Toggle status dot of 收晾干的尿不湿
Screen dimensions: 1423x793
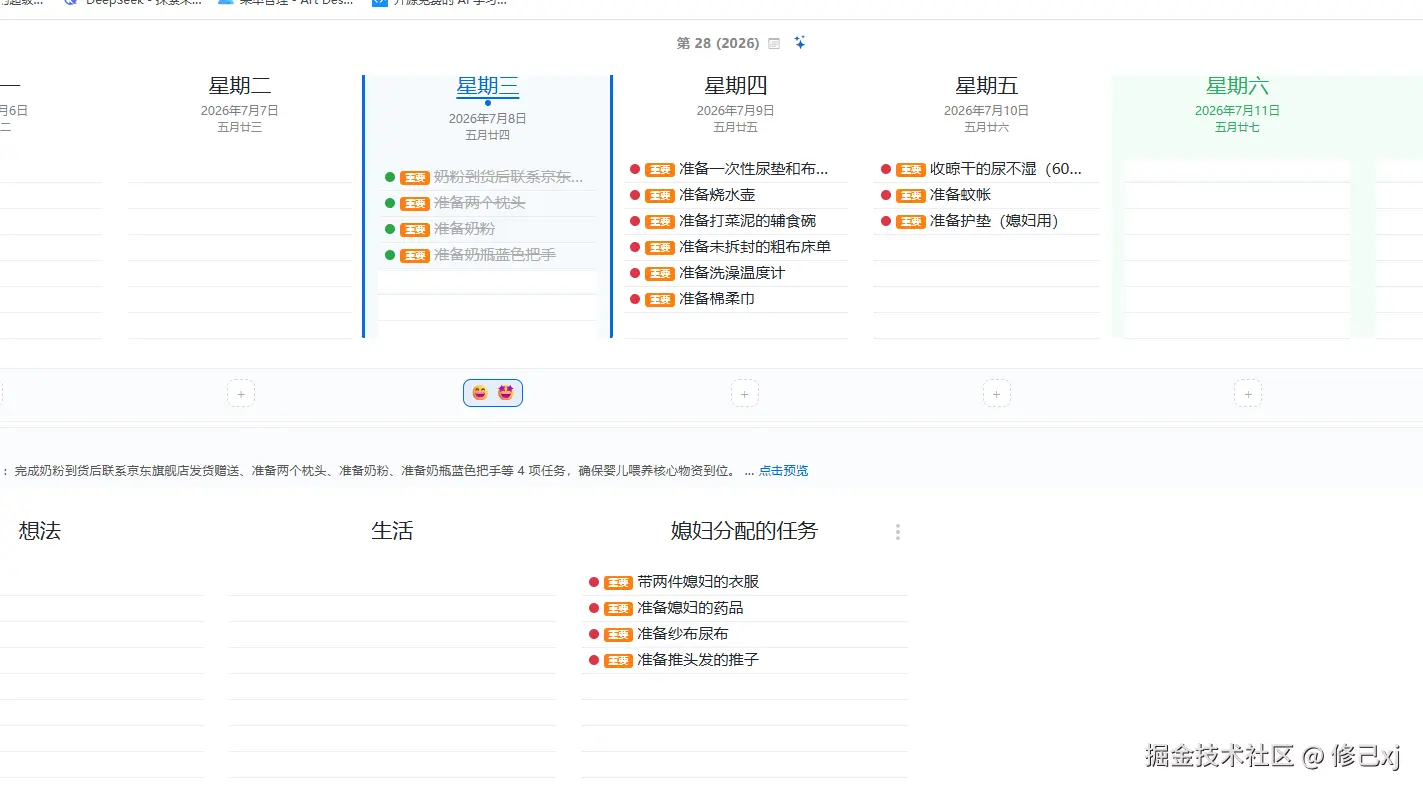point(886,169)
